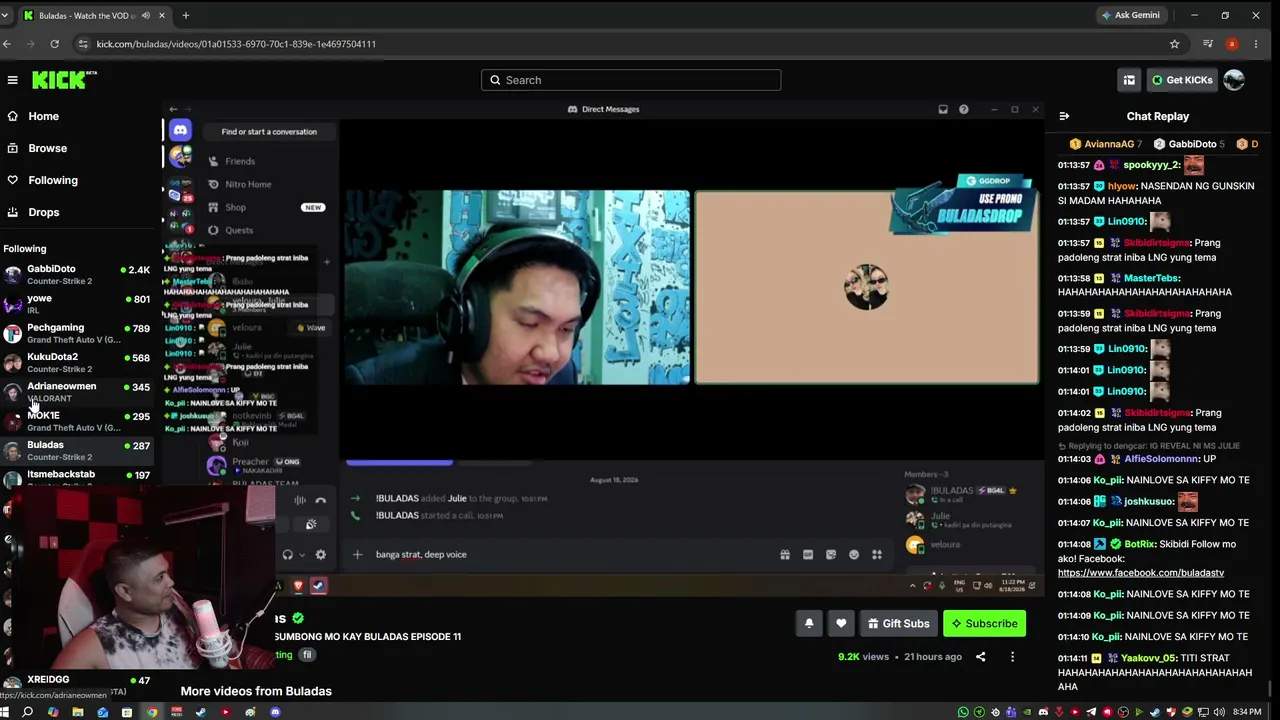View site information for kick.com
1280x720 pixels.
(x=83, y=44)
